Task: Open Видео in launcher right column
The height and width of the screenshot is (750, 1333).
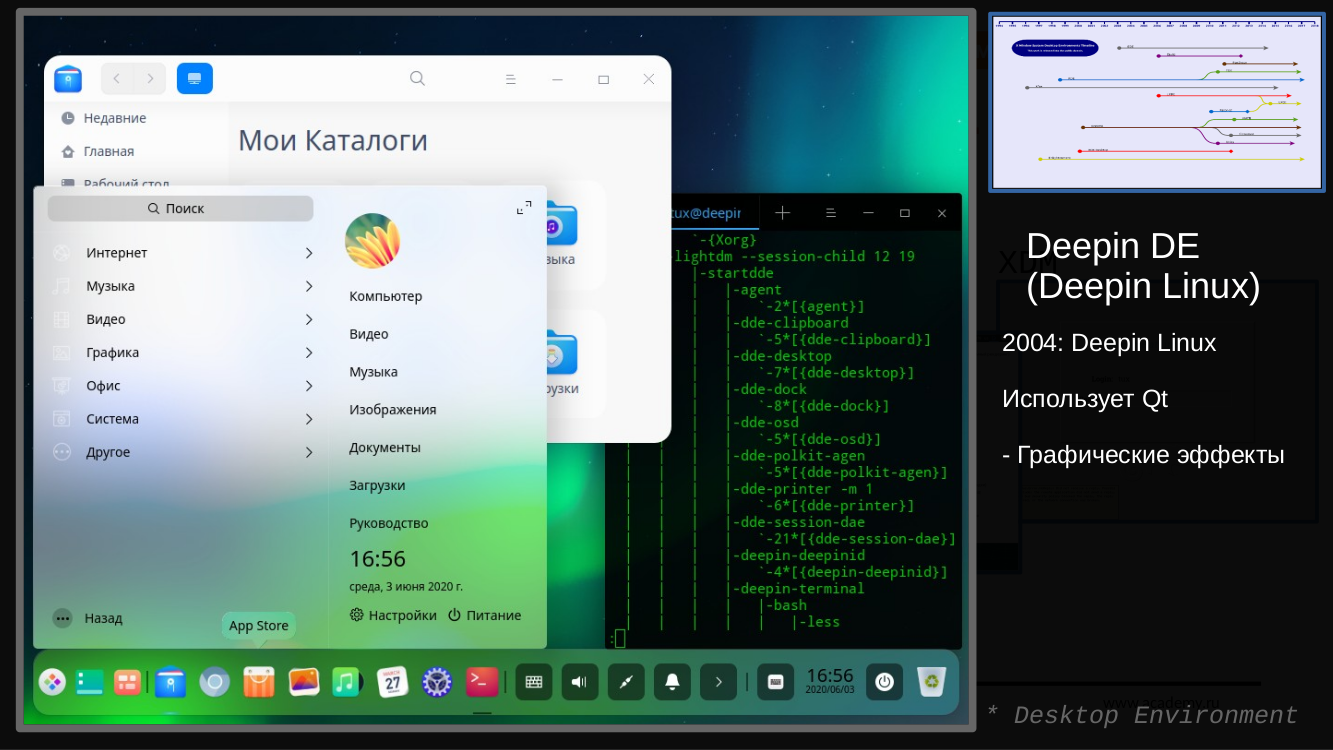Action: pos(369,334)
